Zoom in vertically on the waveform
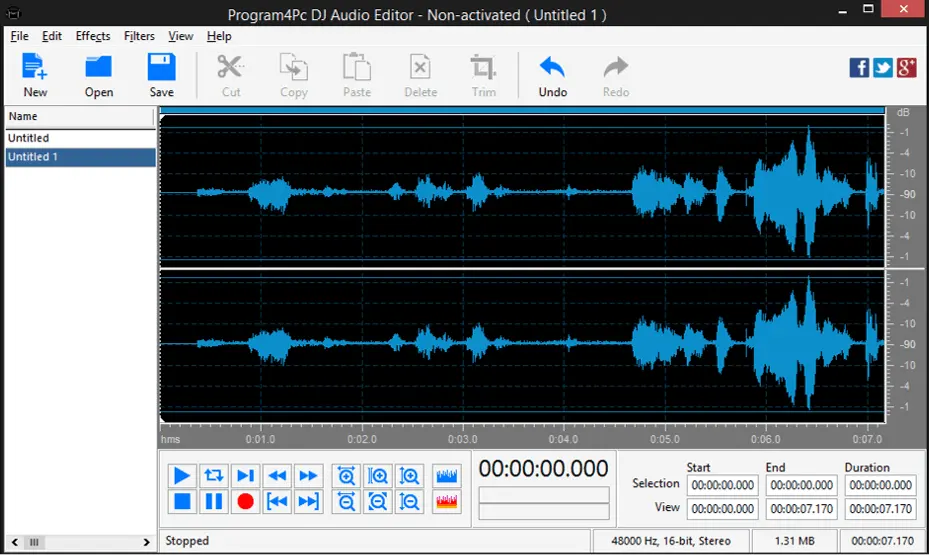 click(x=409, y=476)
